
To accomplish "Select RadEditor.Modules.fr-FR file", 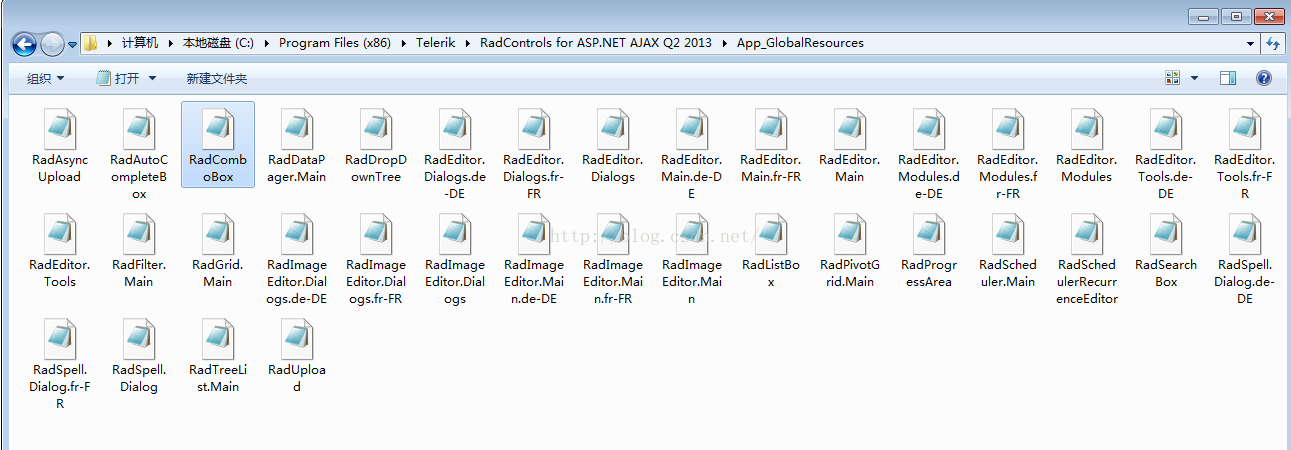I will tap(1008, 153).
